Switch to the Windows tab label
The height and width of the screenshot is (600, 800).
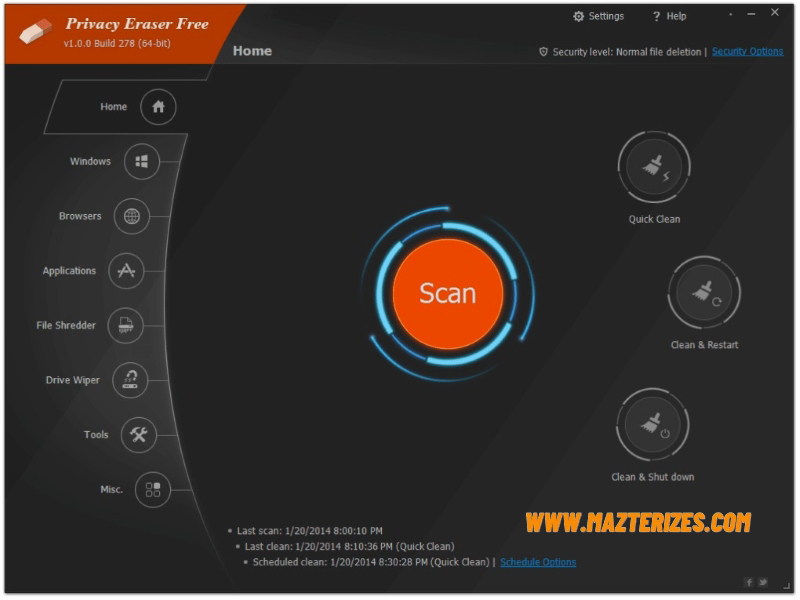pos(90,161)
